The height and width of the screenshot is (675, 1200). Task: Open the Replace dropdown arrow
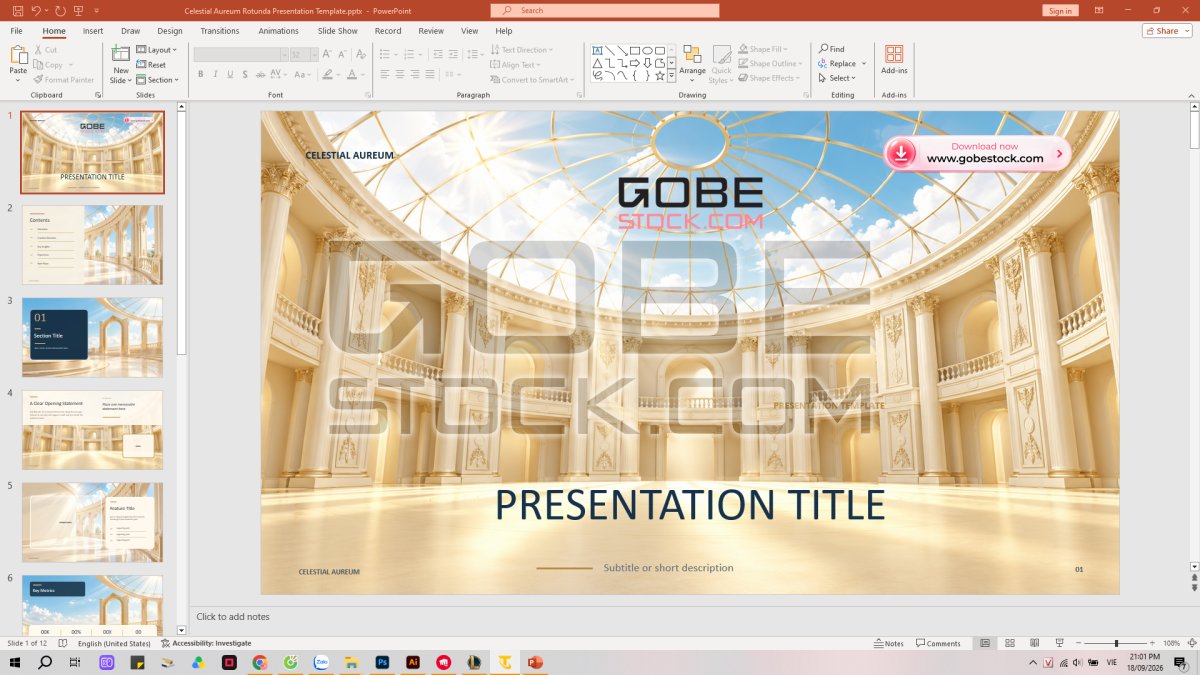[x=864, y=64]
